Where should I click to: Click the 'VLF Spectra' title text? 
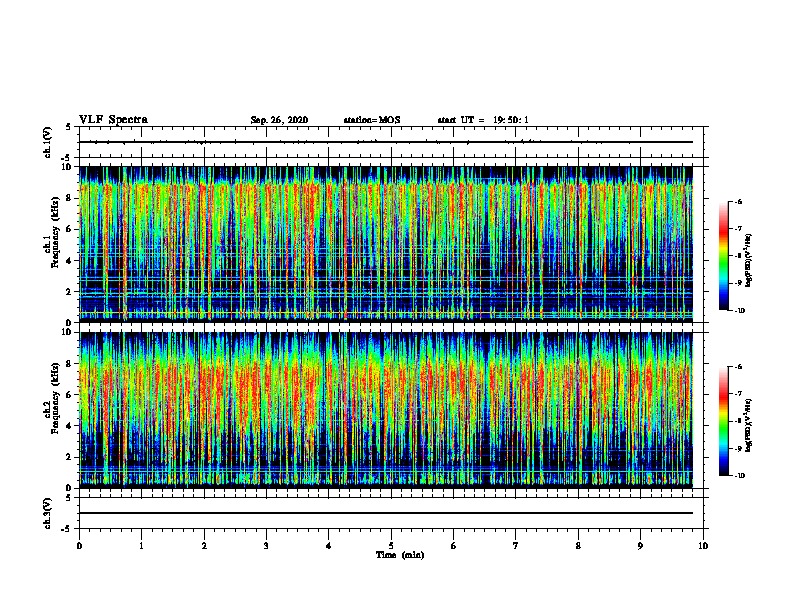pyautogui.click(x=113, y=120)
